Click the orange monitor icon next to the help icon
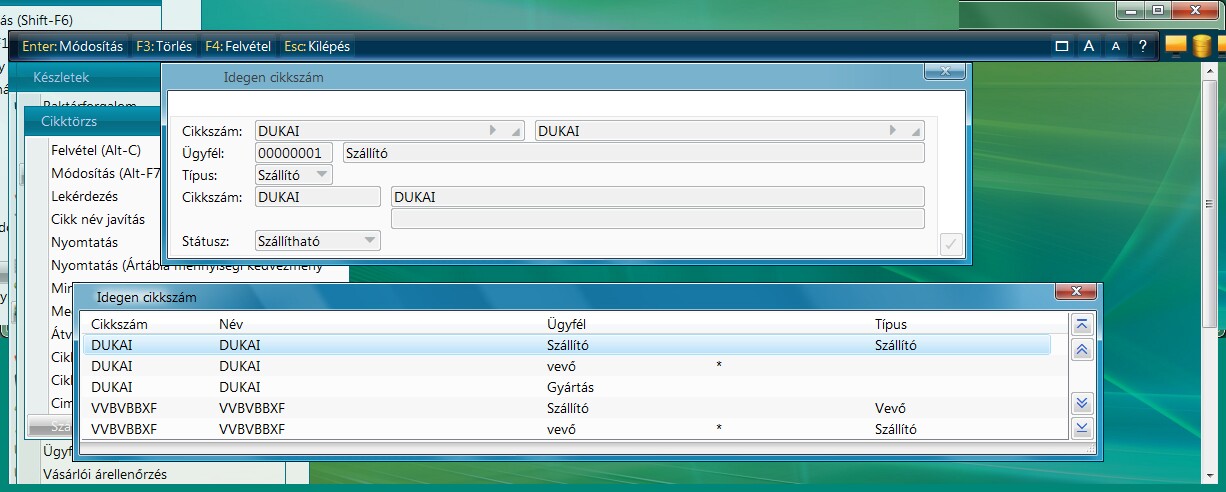Viewport: 1226px width, 492px height. point(1175,46)
